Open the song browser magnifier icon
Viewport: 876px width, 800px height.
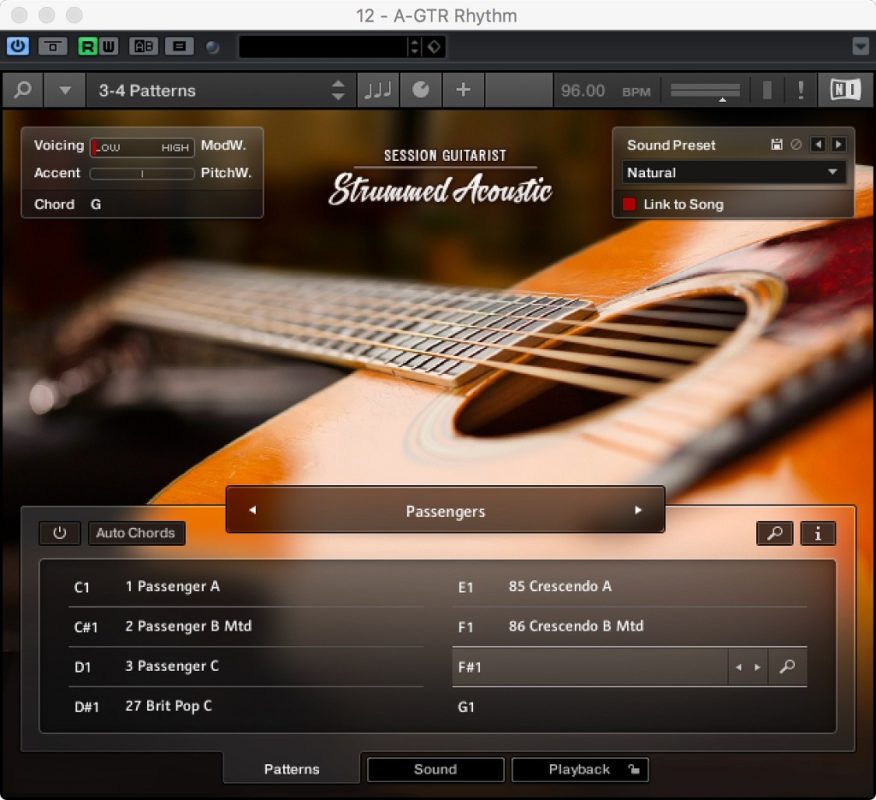[x=774, y=534]
